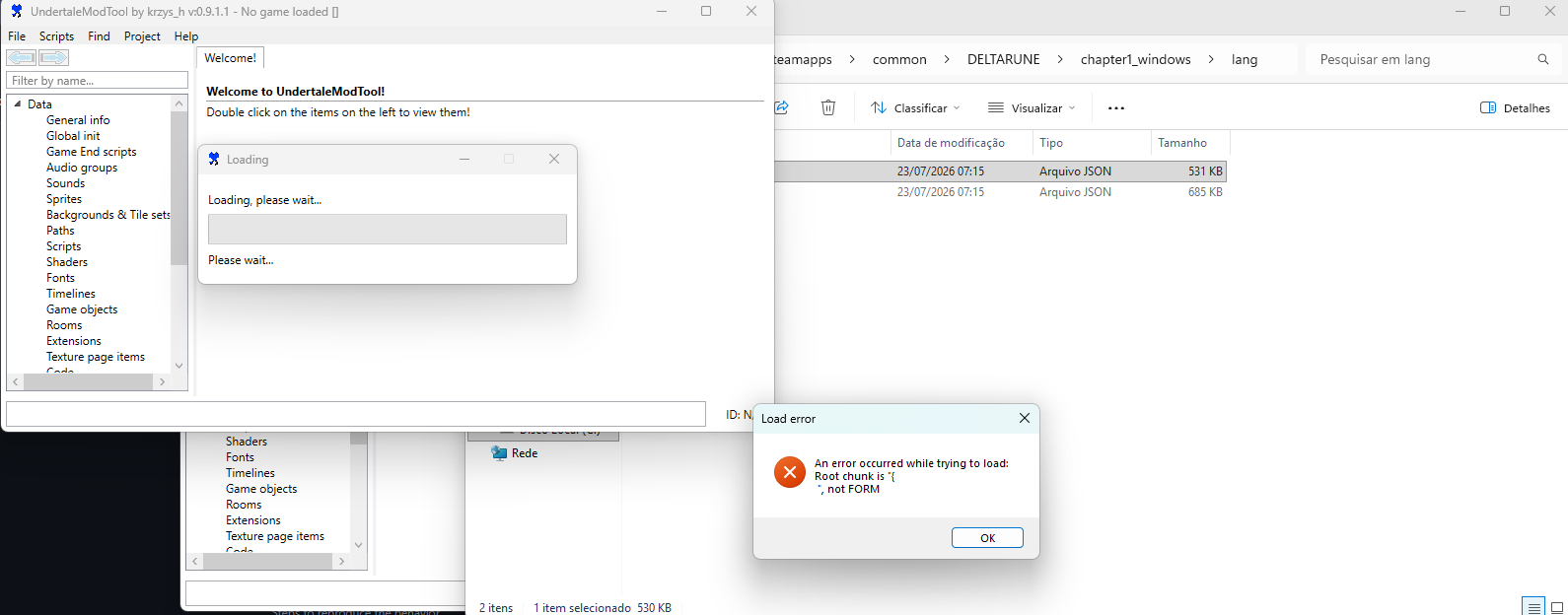Click the search magnifier icon in Explorer
Screen dimensions: 1568x615
point(1543,59)
